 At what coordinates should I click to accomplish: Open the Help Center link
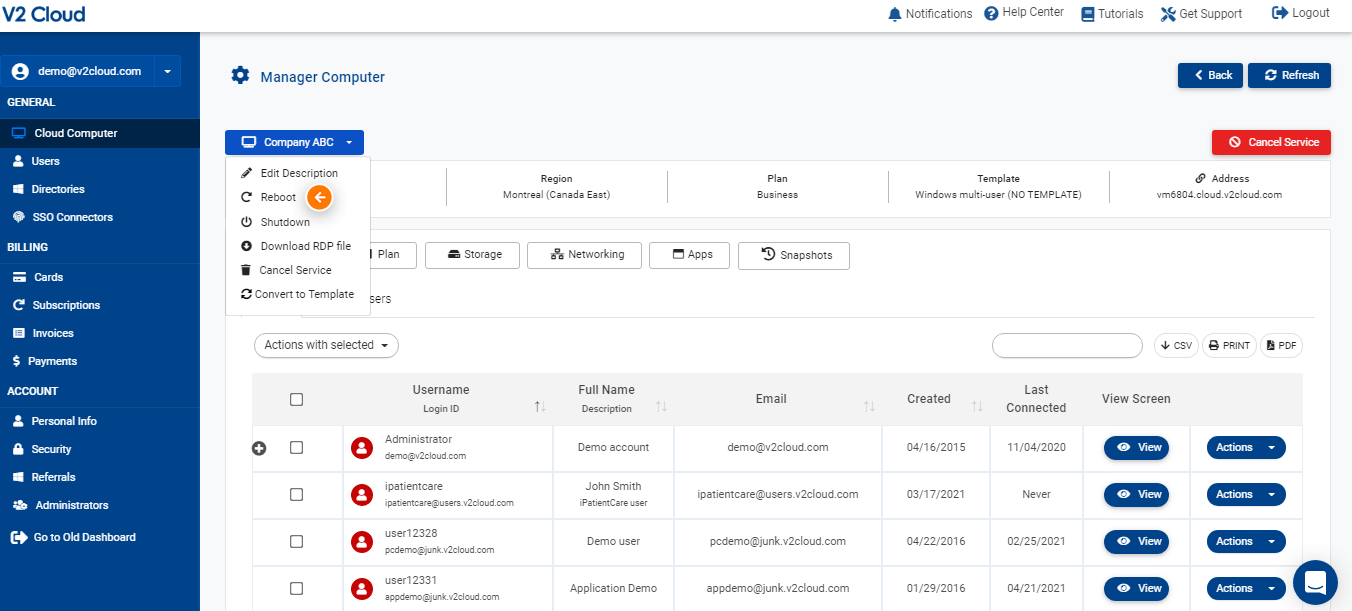pos(1024,14)
